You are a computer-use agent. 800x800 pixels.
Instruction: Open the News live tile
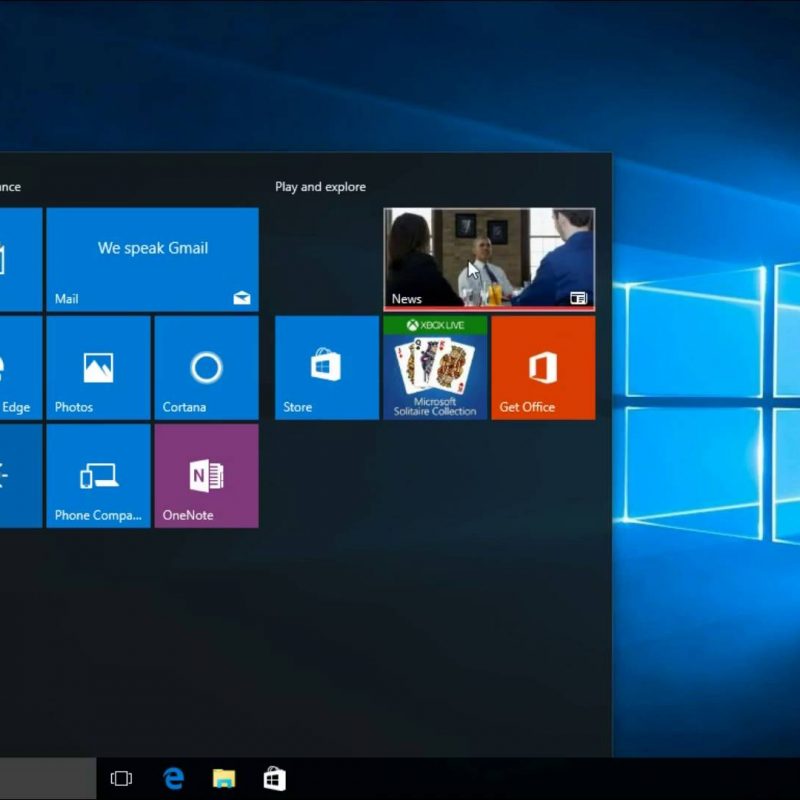click(x=489, y=259)
